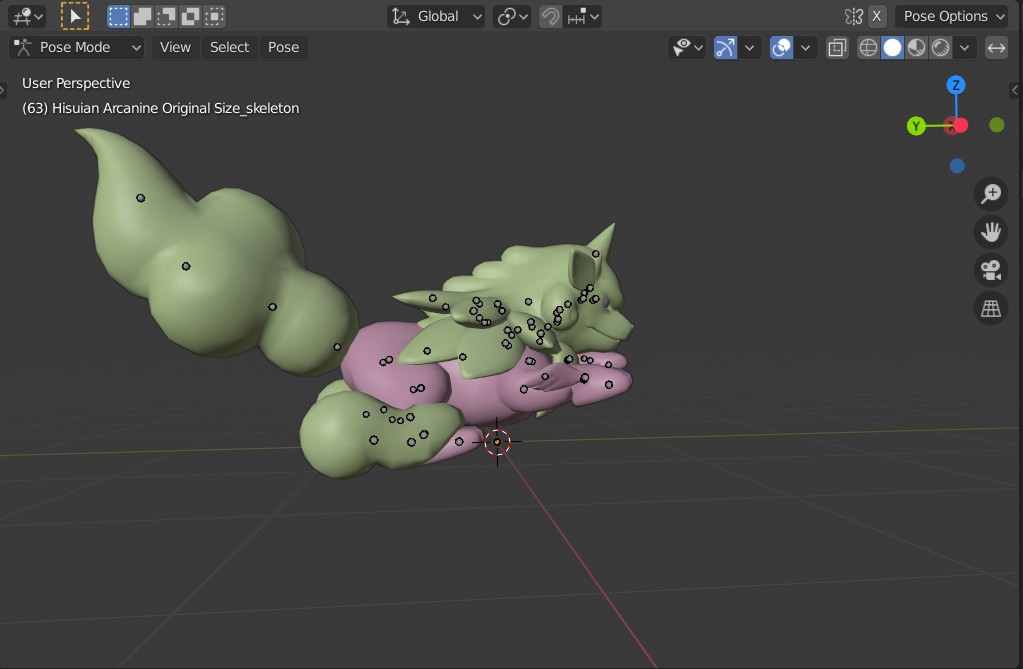The height and width of the screenshot is (669, 1023).
Task: Open the Global transform orientation dropdown
Action: coord(436,16)
